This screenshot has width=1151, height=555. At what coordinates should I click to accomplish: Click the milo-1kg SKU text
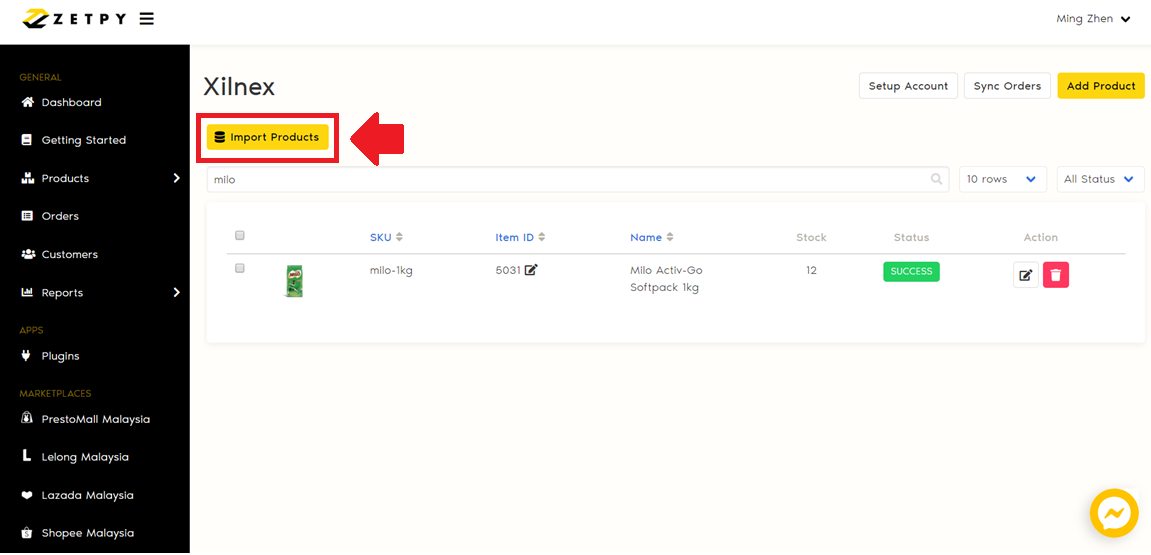click(x=391, y=270)
